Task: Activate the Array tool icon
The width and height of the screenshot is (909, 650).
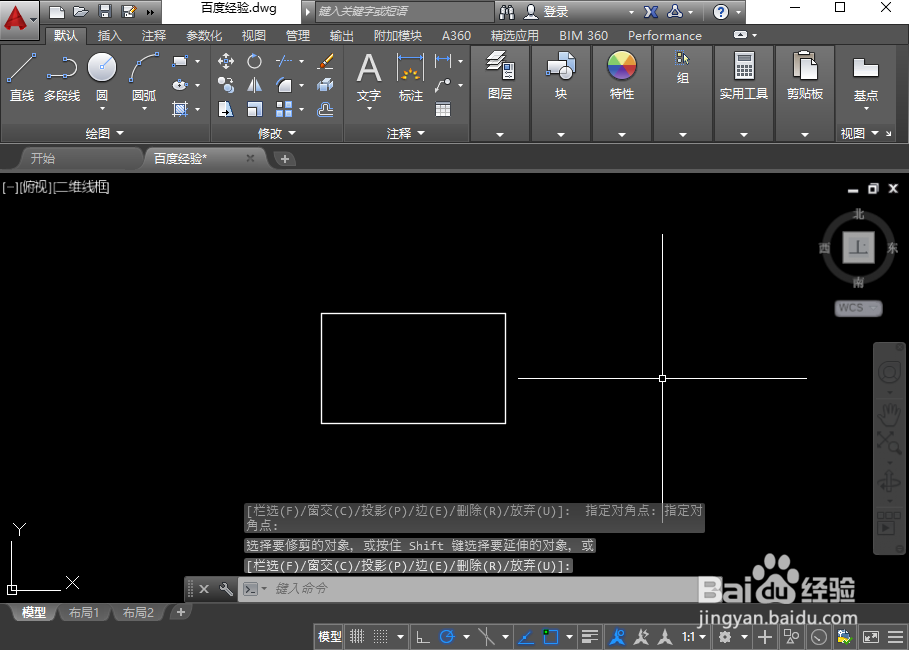Action: 284,109
